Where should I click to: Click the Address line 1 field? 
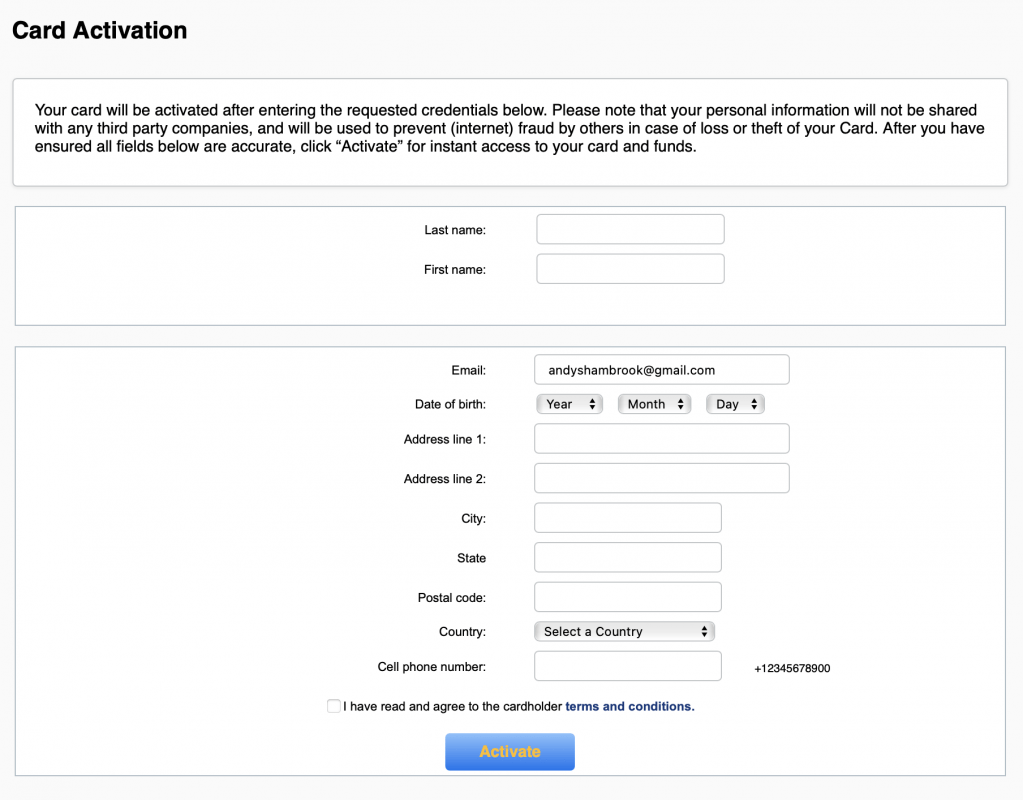(x=661, y=439)
